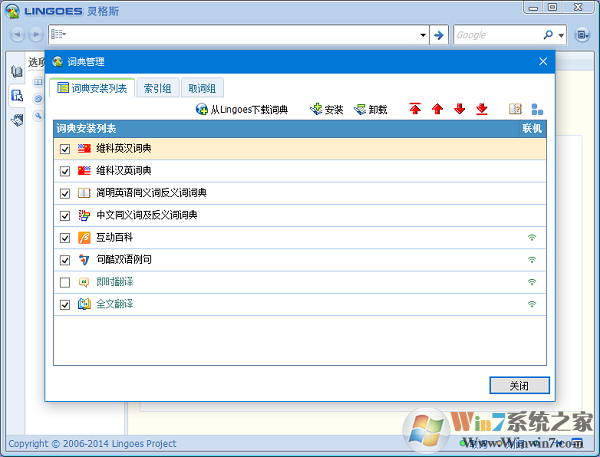
Task: Switch to the 取词组 tab
Action: (x=202, y=88)
